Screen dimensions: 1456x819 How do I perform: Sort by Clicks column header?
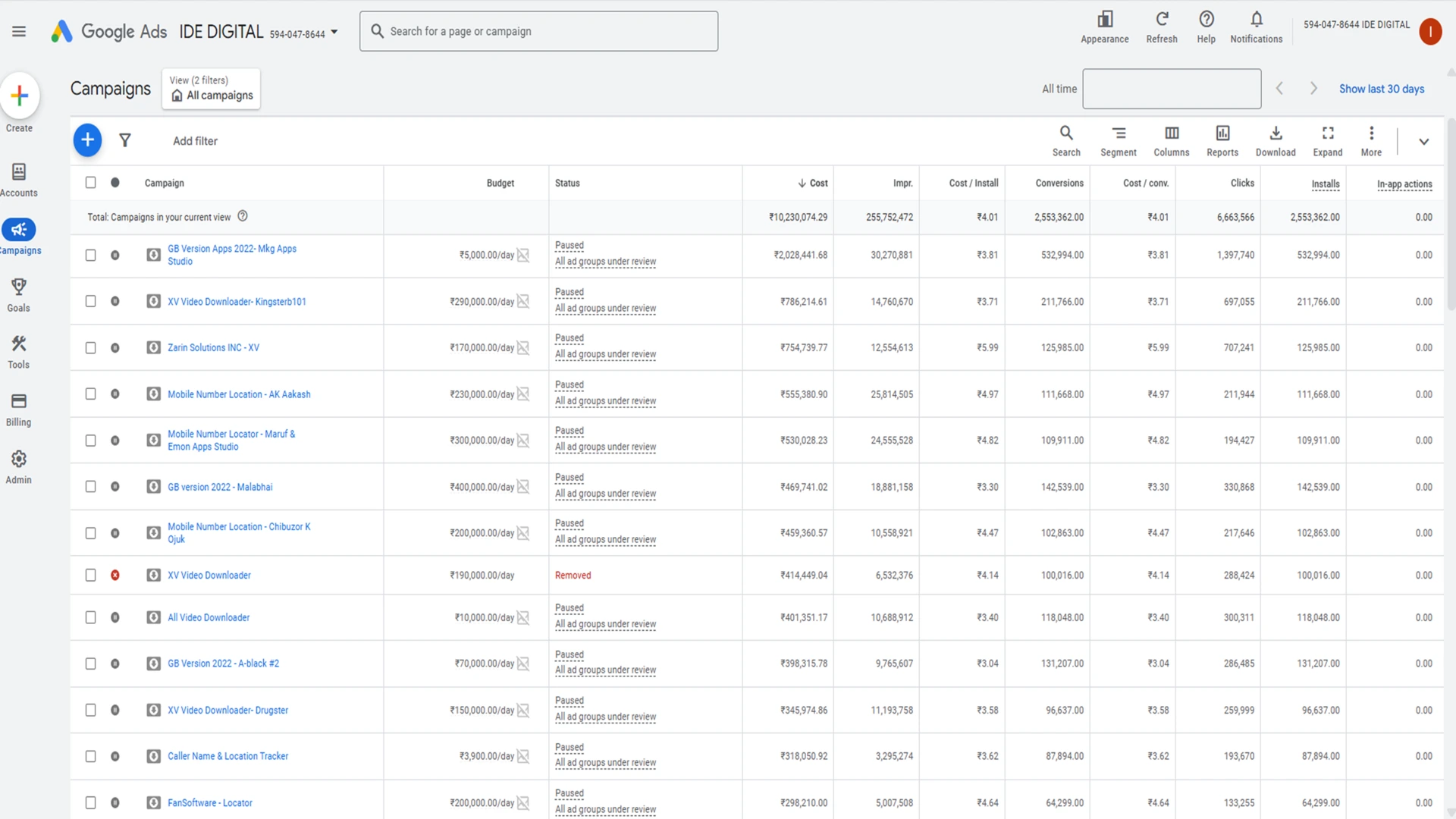click(x=1242, y=183)
